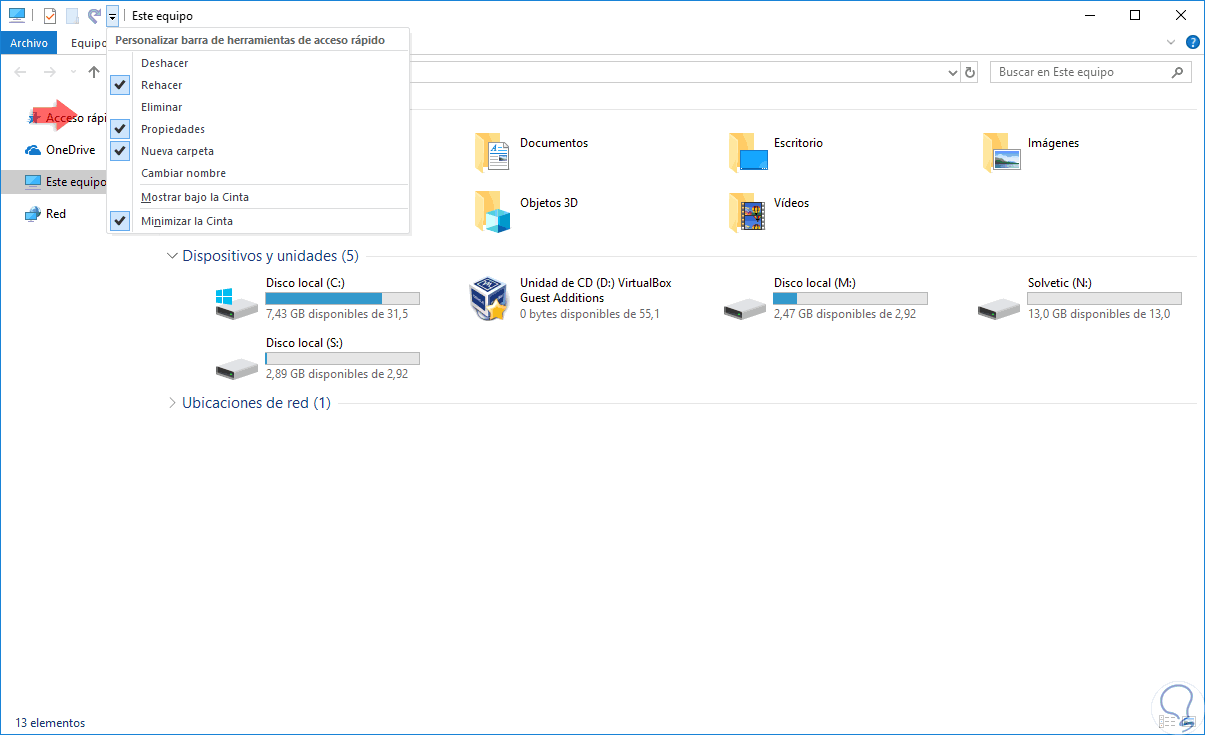Click the computer icon in the title bar
The image size is (1205, 735).
click(17, 16)
